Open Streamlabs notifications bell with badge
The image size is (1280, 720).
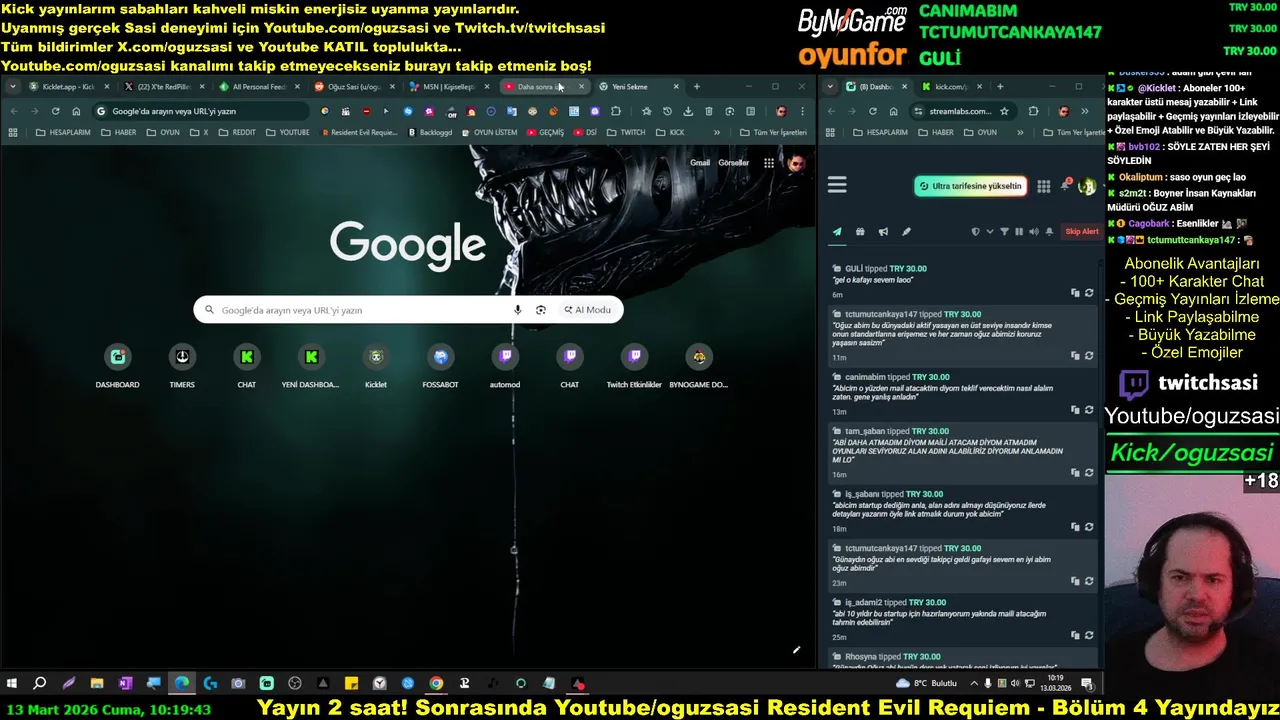pyautogui.click(x=1065, y=185)
